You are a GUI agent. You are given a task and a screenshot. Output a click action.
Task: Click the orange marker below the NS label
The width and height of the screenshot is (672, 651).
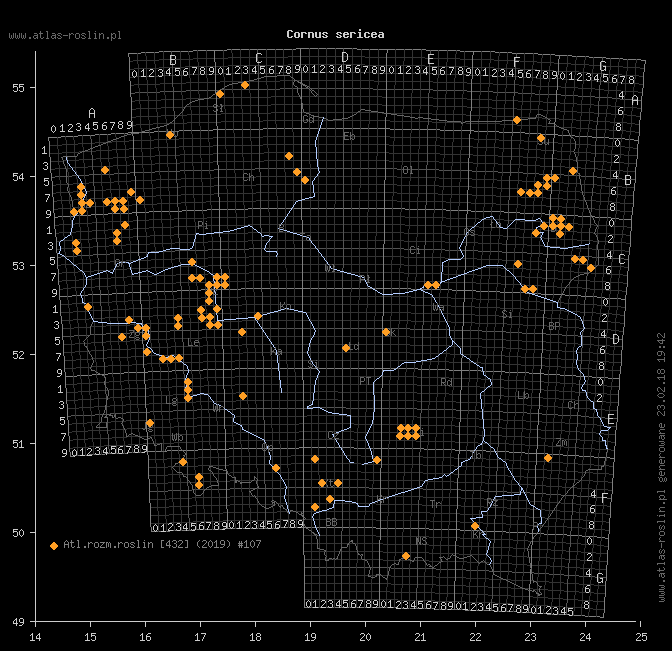(x=406, y=556)
